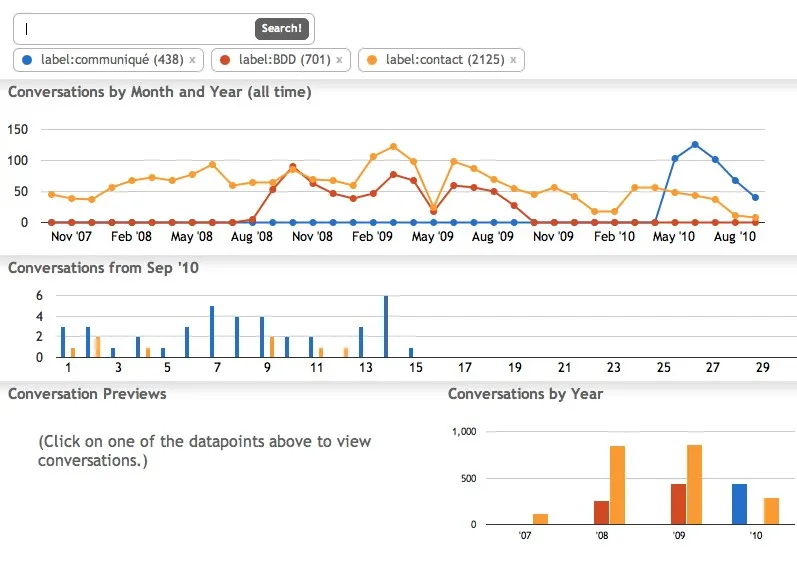Click the 'Conversations by Year' heading
The image size is (797, 577).
coord(526,394)
